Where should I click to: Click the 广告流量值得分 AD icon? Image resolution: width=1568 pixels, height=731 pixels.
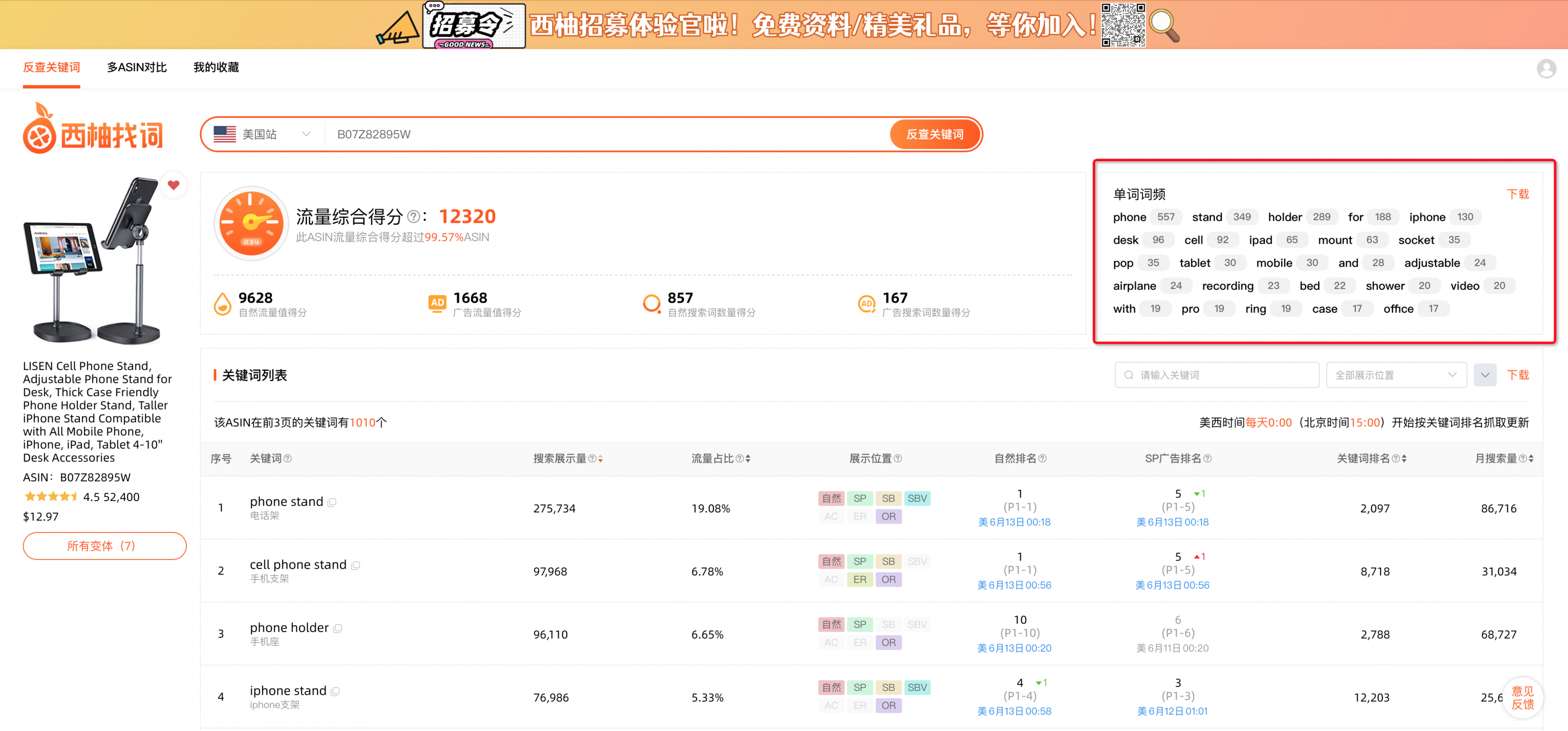437,303
